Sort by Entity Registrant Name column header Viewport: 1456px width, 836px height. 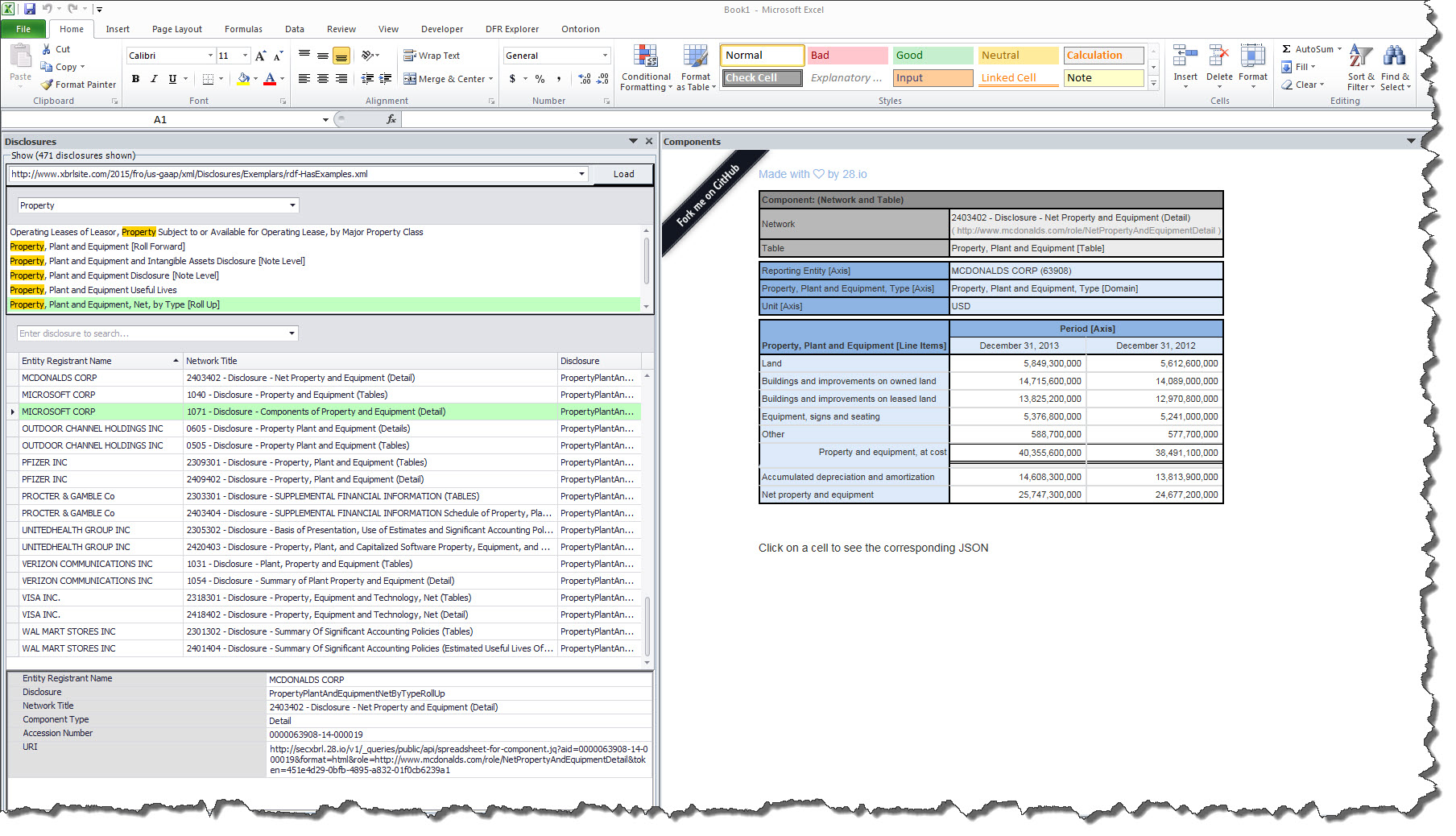click(x=100, y=361)
